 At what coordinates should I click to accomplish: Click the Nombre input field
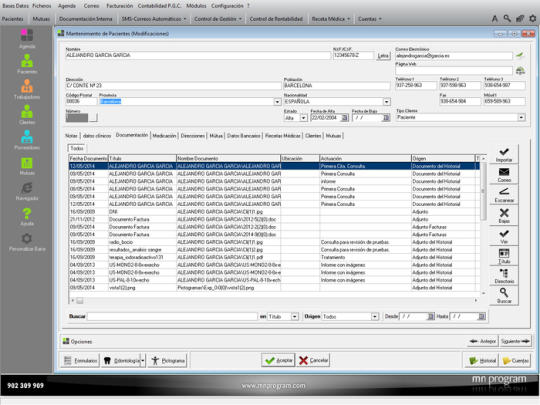[x=198, y=55]
